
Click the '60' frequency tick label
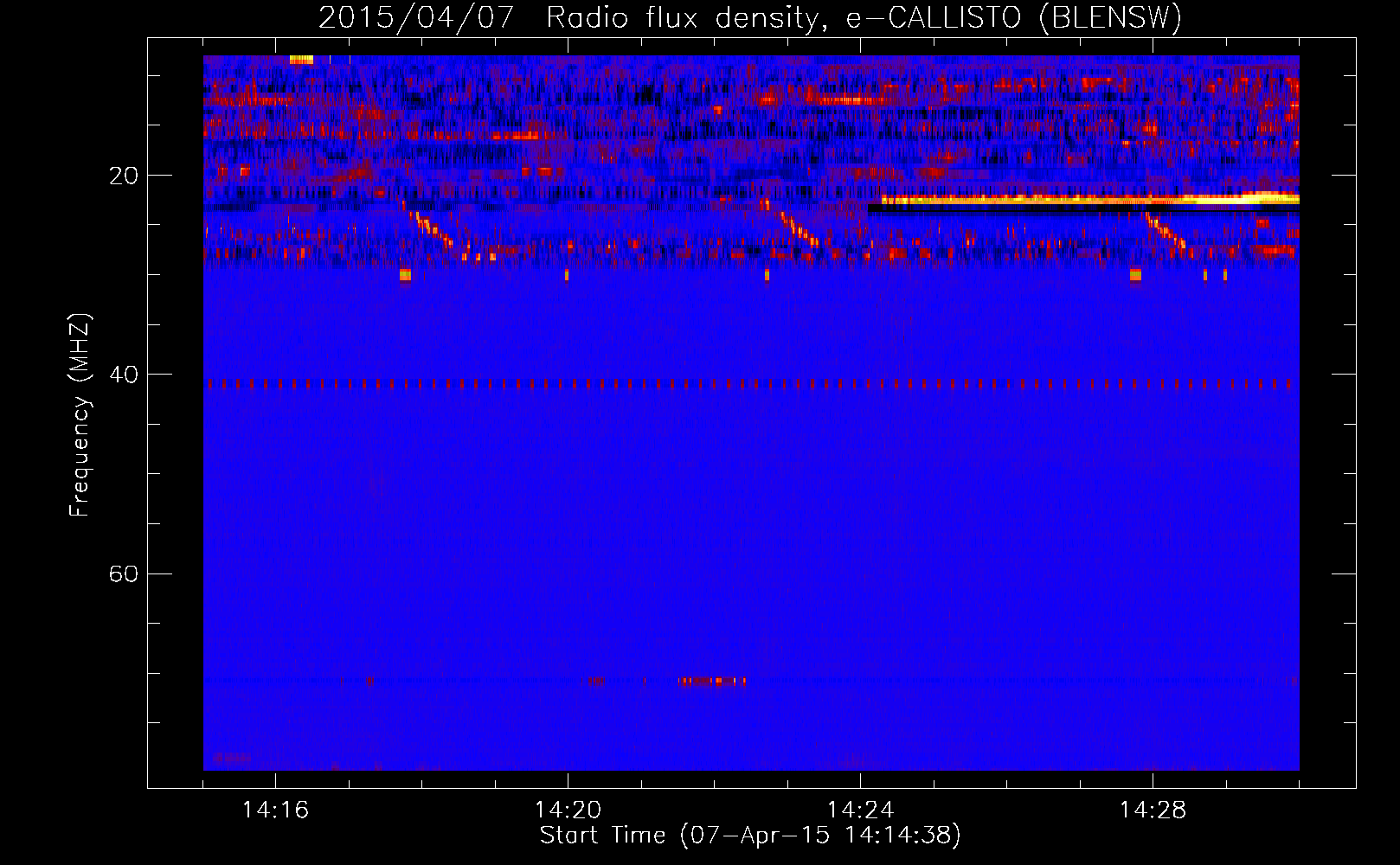pyautogui.click(x=123, y=573)
